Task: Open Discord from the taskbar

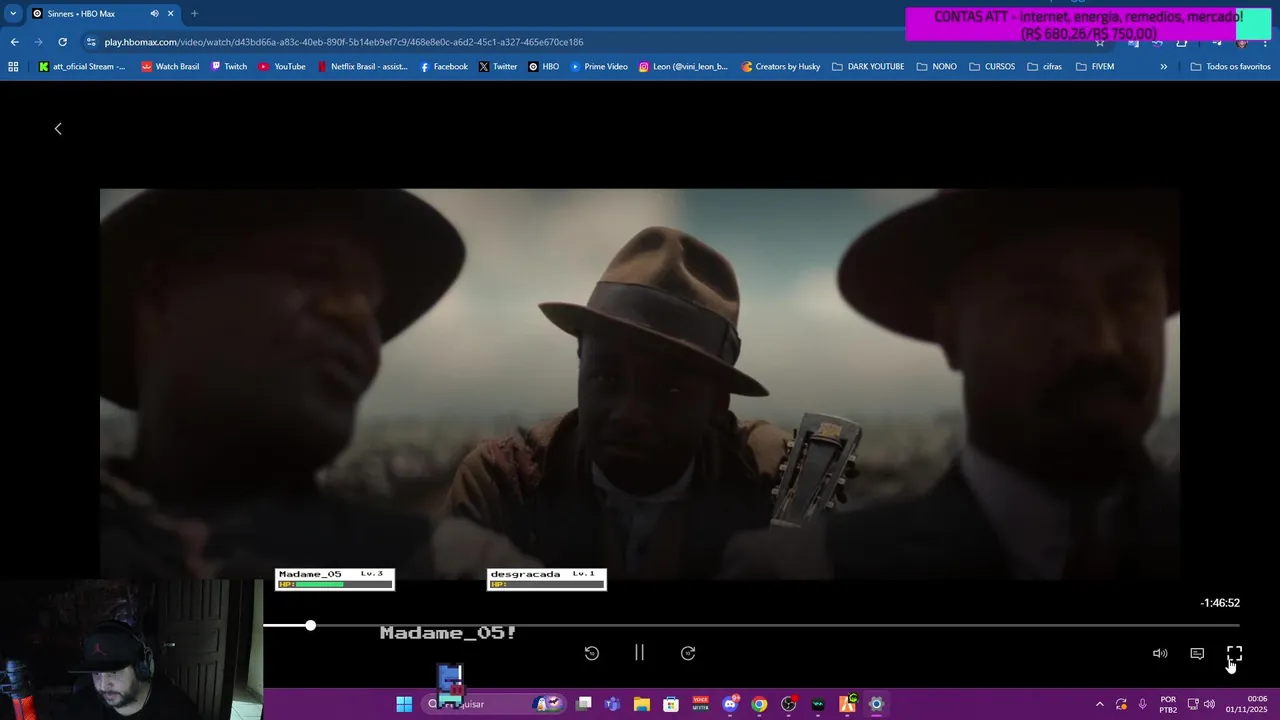Action: point(730,704)
